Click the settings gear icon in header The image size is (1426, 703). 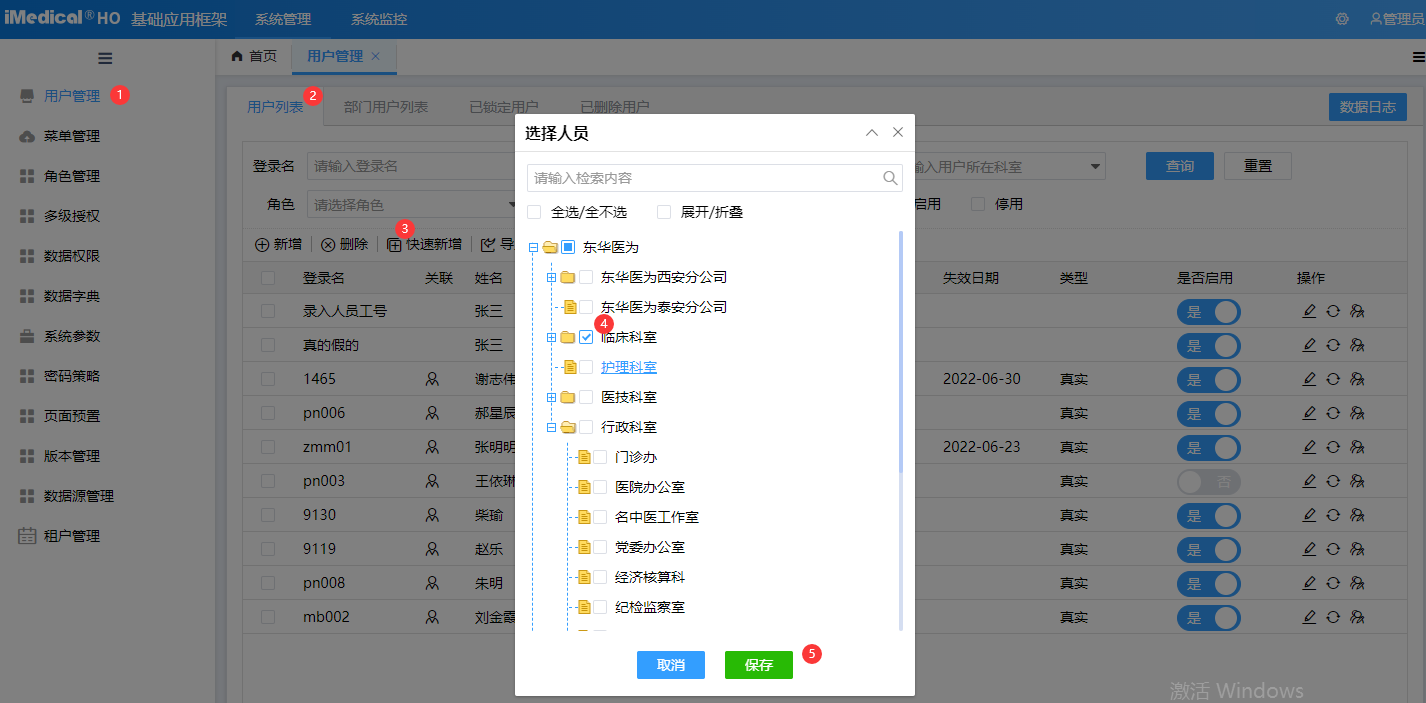click(1342, 19)
